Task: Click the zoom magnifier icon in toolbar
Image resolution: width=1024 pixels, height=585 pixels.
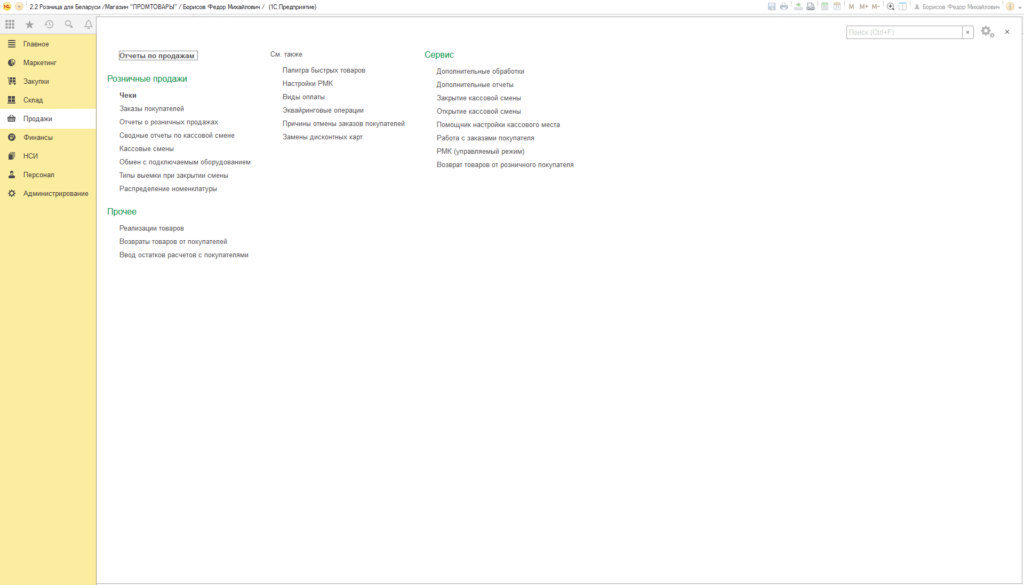Action: [890, 7]
